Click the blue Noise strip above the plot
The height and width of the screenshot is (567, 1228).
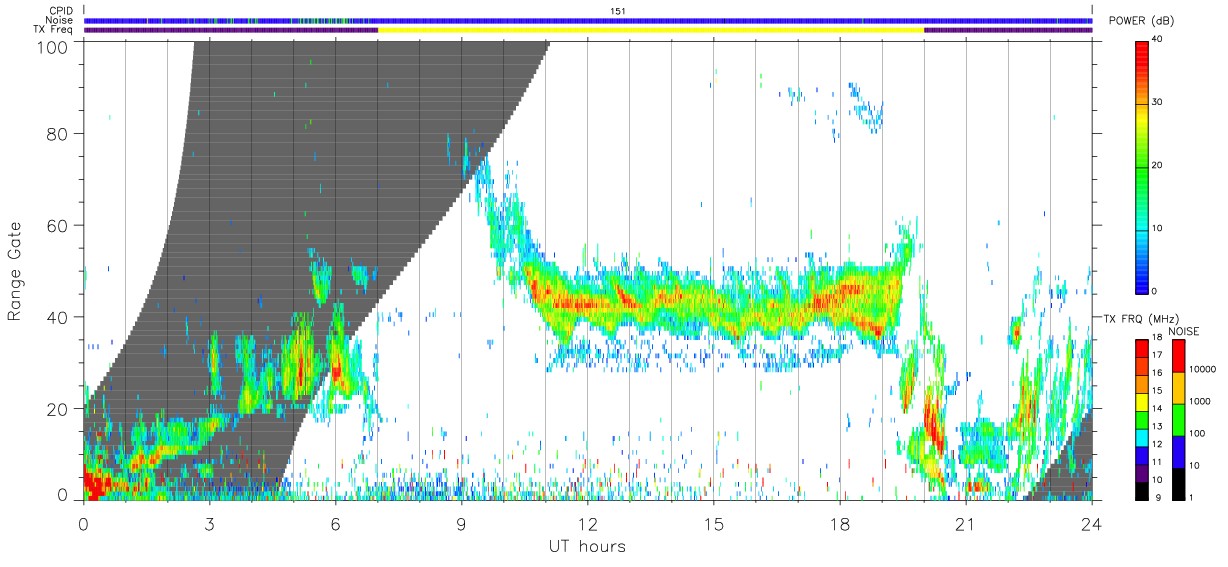pos(588,20)
